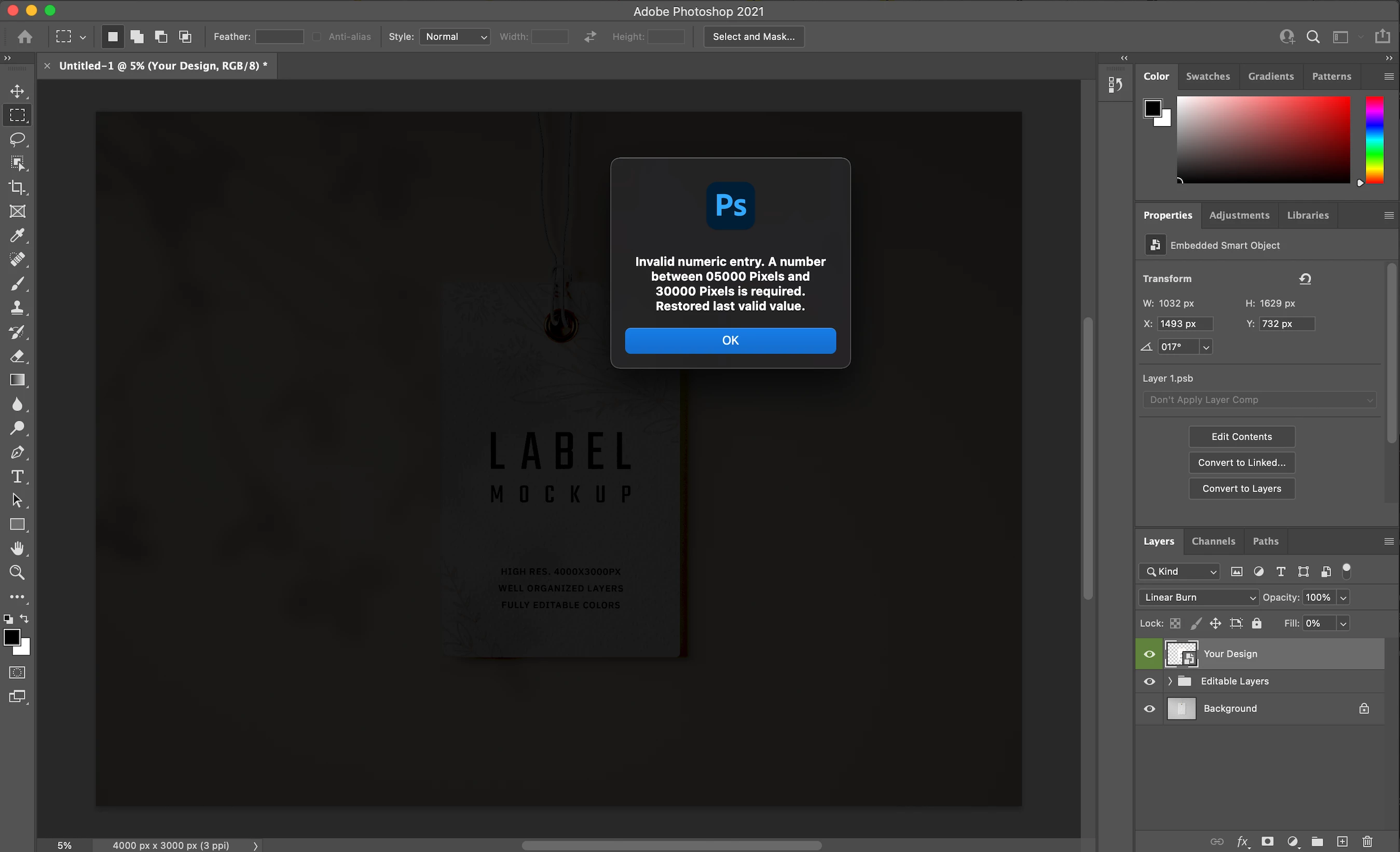Select the Move tool
This screenshot has height=852, width=1400.
tap(17, 91)
